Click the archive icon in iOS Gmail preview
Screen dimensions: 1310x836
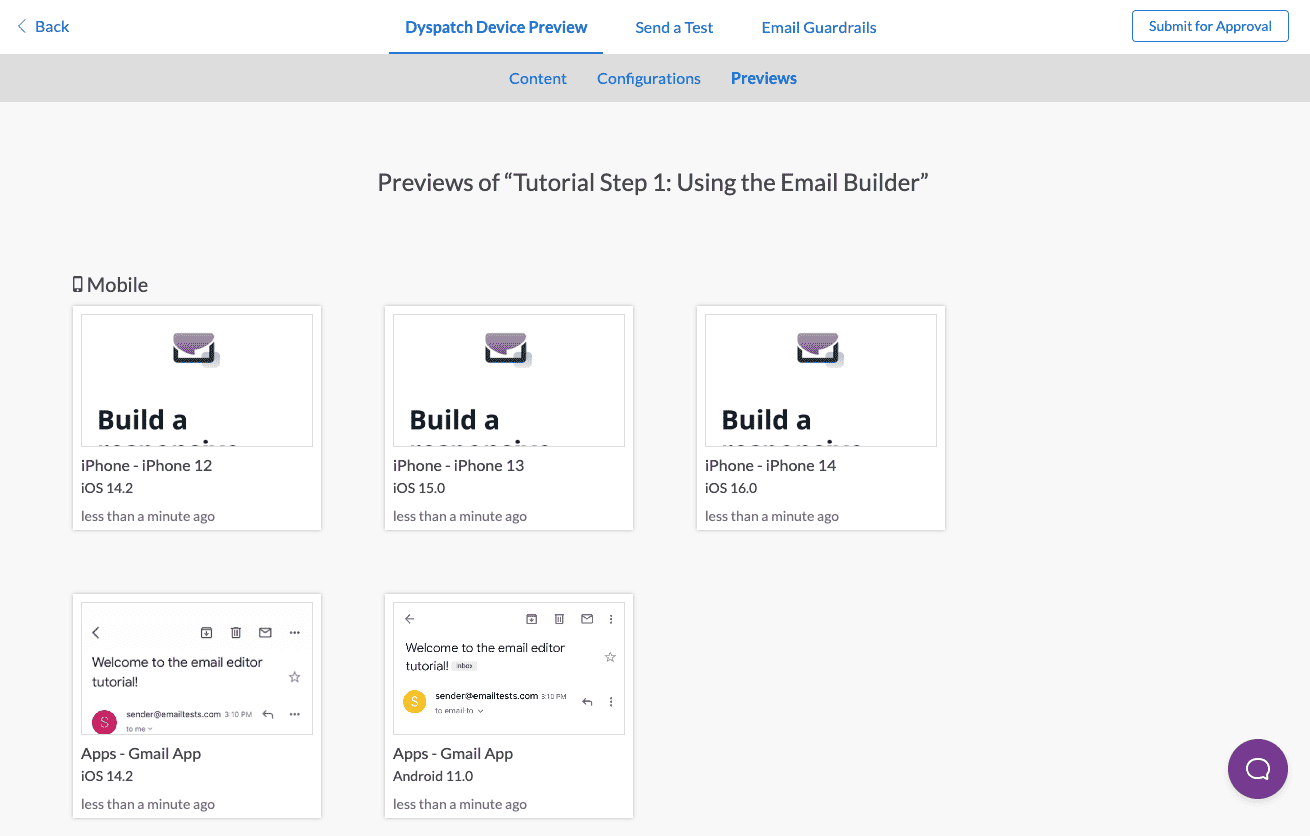click(x=206, y=632)
